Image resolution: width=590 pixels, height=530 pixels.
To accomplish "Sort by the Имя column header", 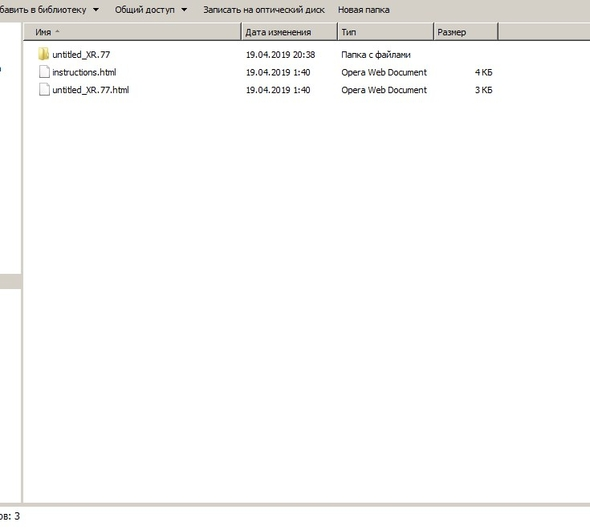I will coord(132,32).
